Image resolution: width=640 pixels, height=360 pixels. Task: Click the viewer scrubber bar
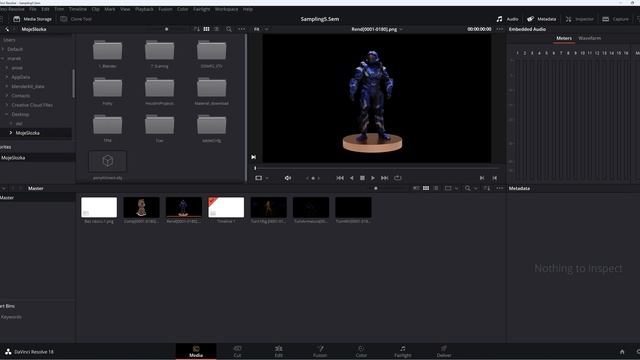[x=377, y=168]
